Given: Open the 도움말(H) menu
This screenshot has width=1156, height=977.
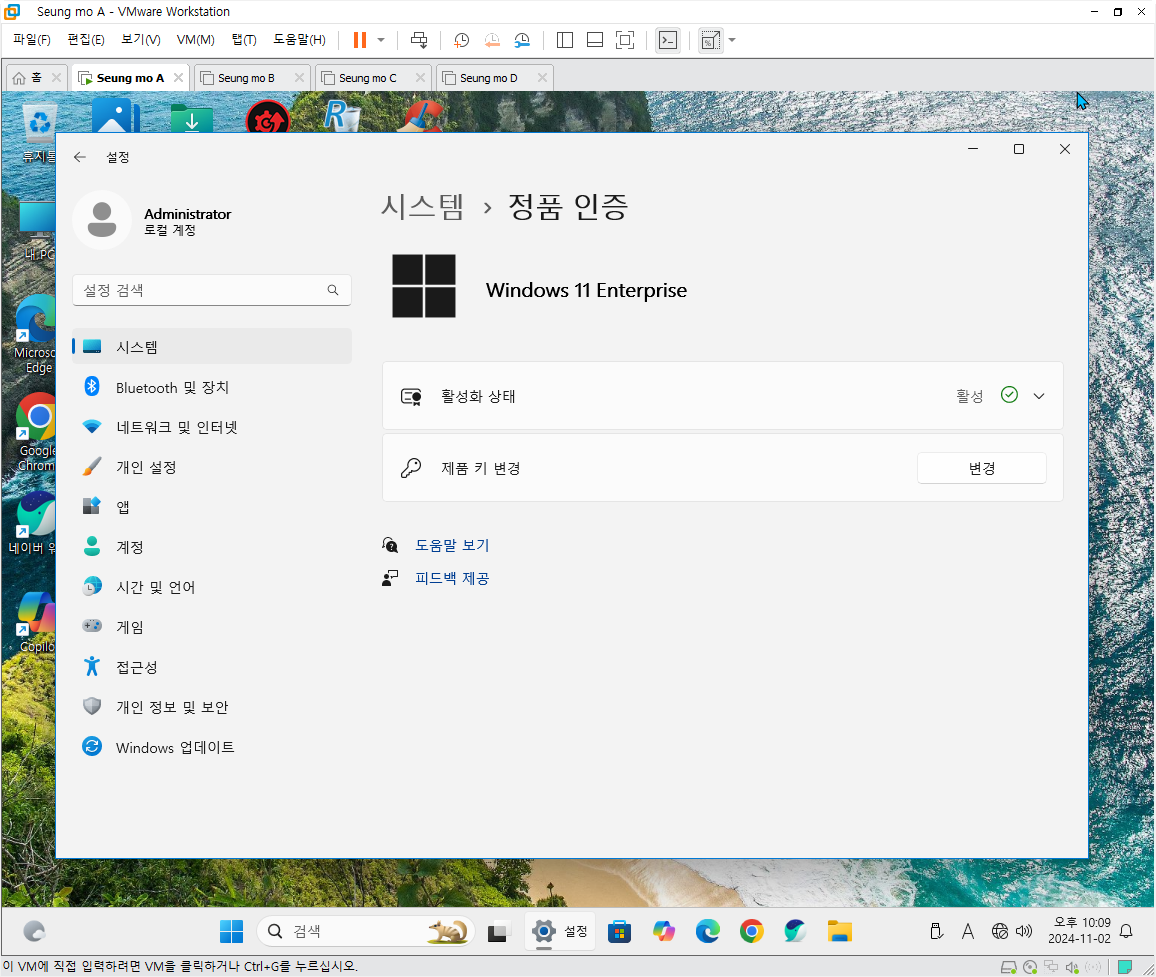Looking at the screenshot, I should tap(299, 40).
